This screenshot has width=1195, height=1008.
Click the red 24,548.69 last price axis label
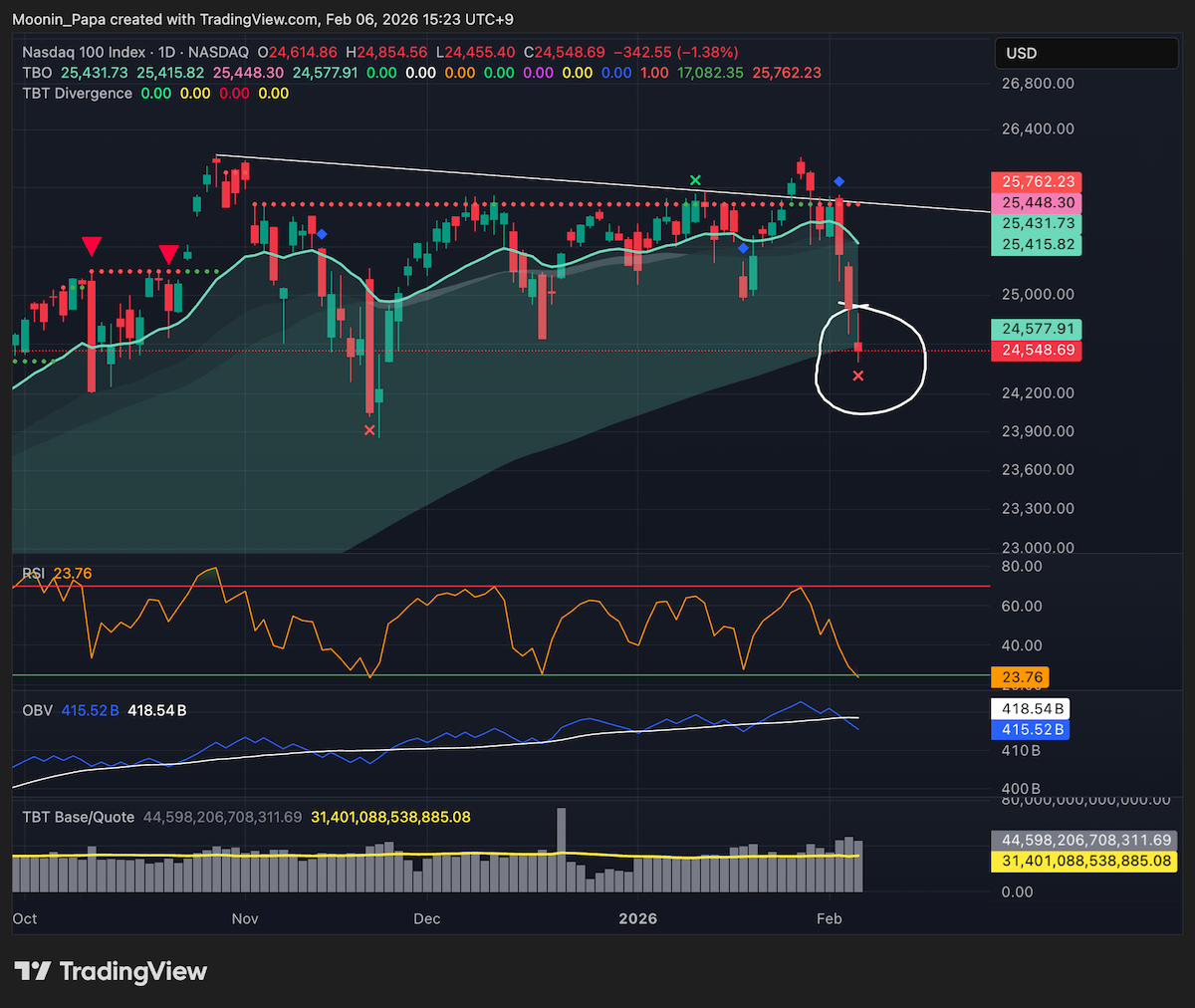point(1038,351)
